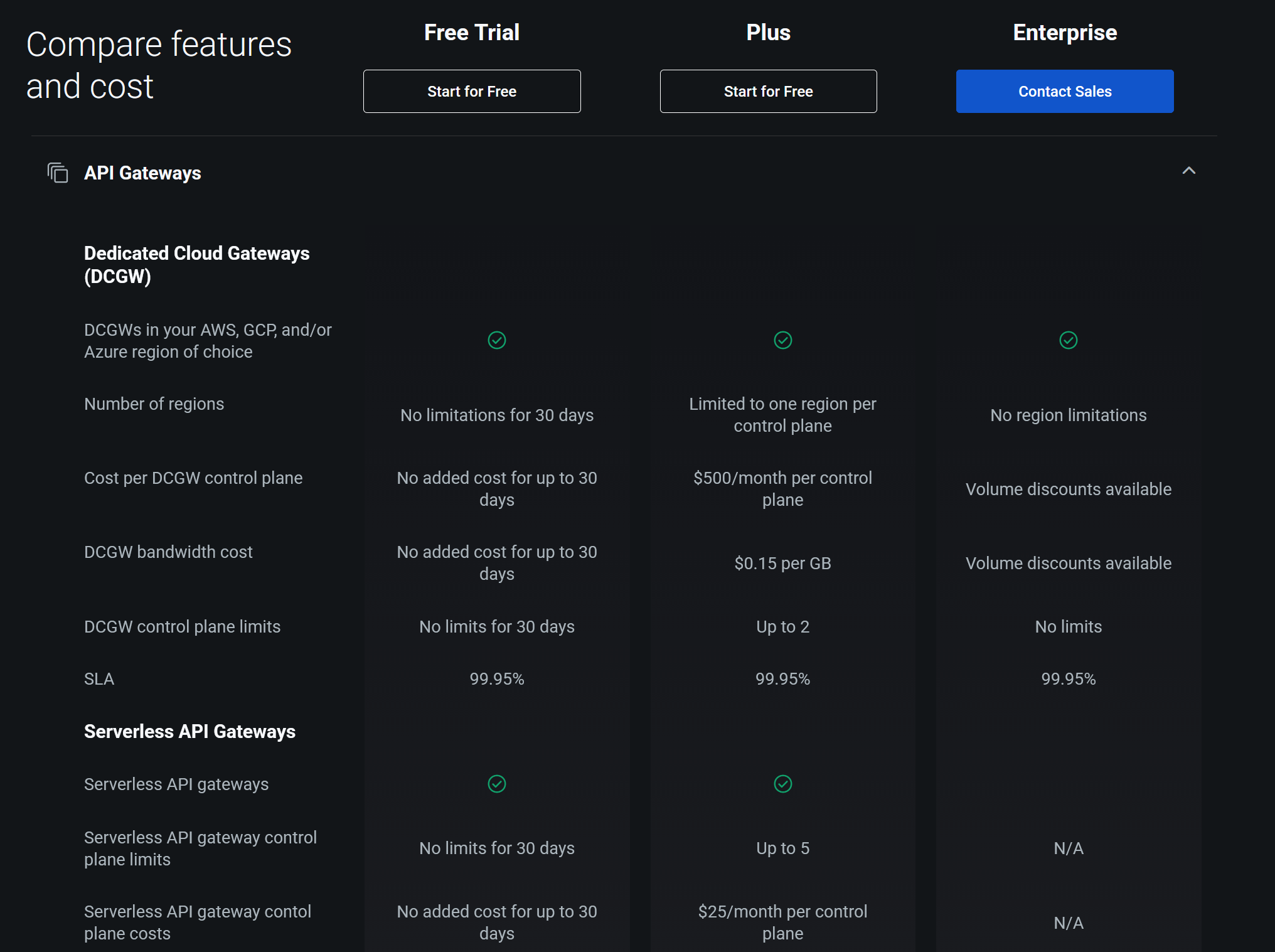
Task: Click the Compare features and cost heading
Action: pyautogui.click(x=159, y=65)
